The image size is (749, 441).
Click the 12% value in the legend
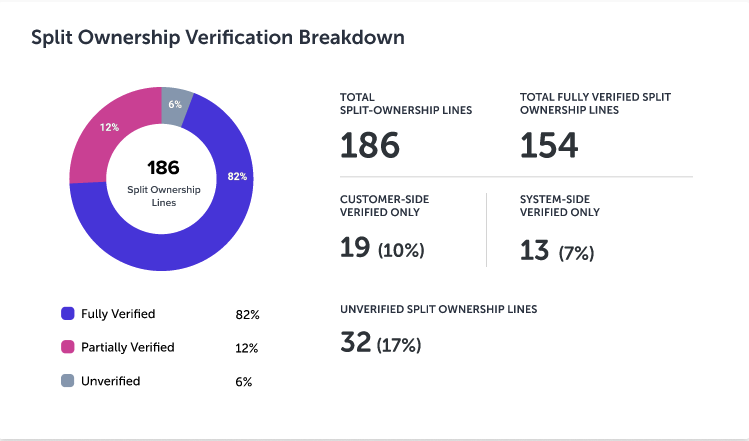click(x=247, y=348)
